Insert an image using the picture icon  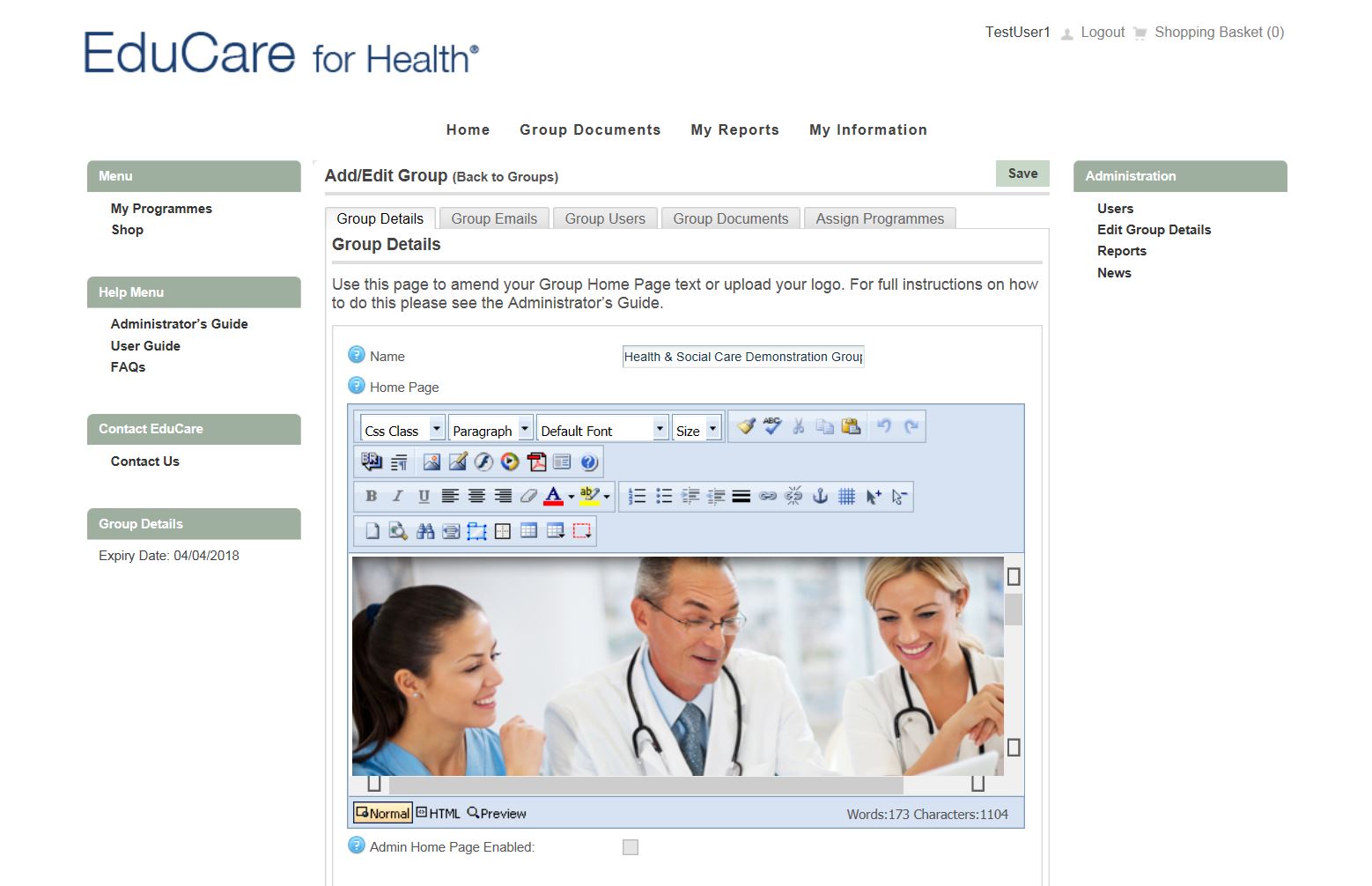click(432, 461)
